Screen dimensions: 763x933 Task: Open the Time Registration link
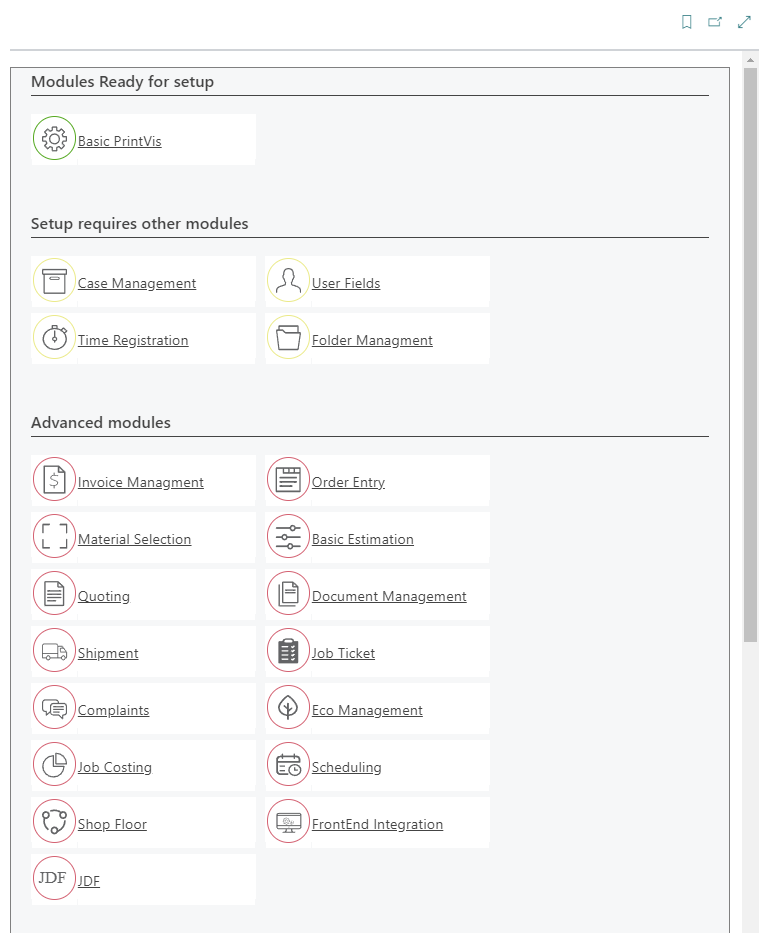click(x=133, y=340)
